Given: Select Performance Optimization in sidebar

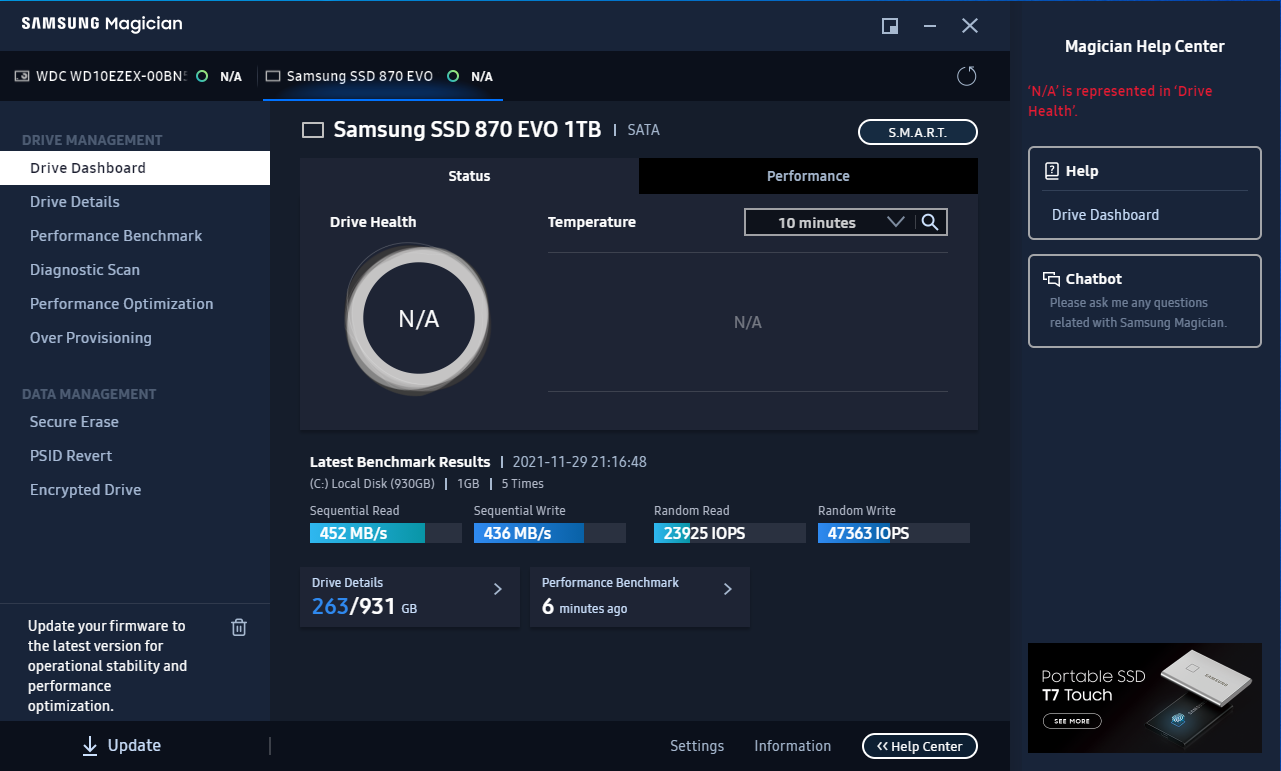Looking at the screenshot, I should [135, 304].
